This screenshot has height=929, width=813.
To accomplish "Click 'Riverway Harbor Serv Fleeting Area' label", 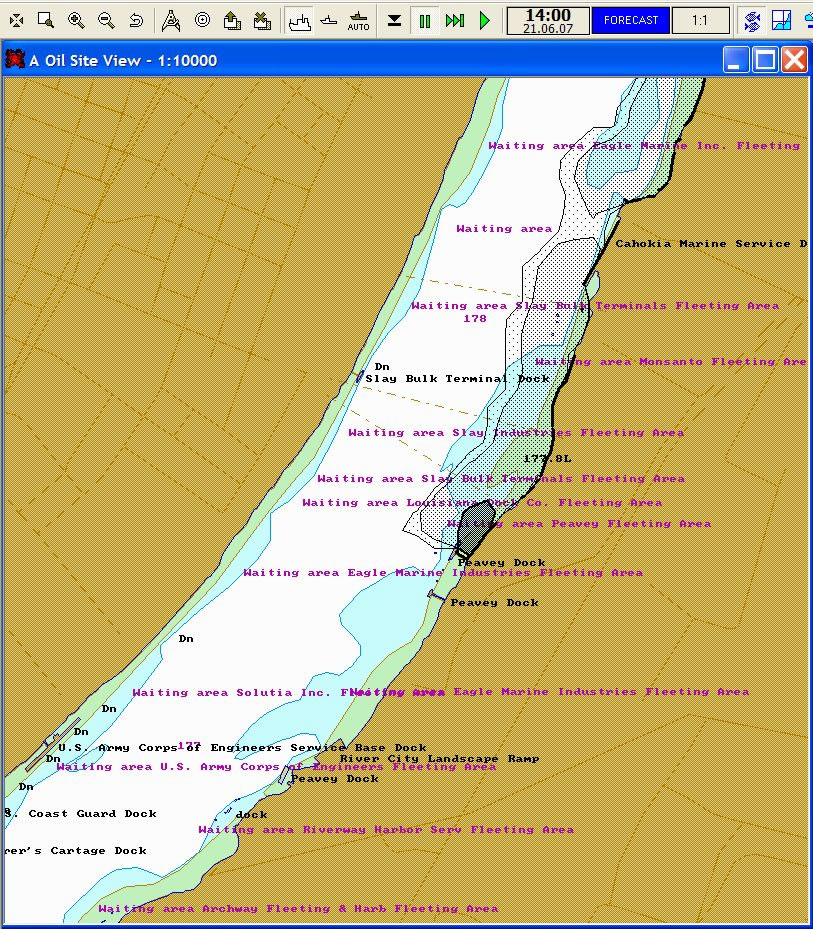I will click(x=438, y=829).
